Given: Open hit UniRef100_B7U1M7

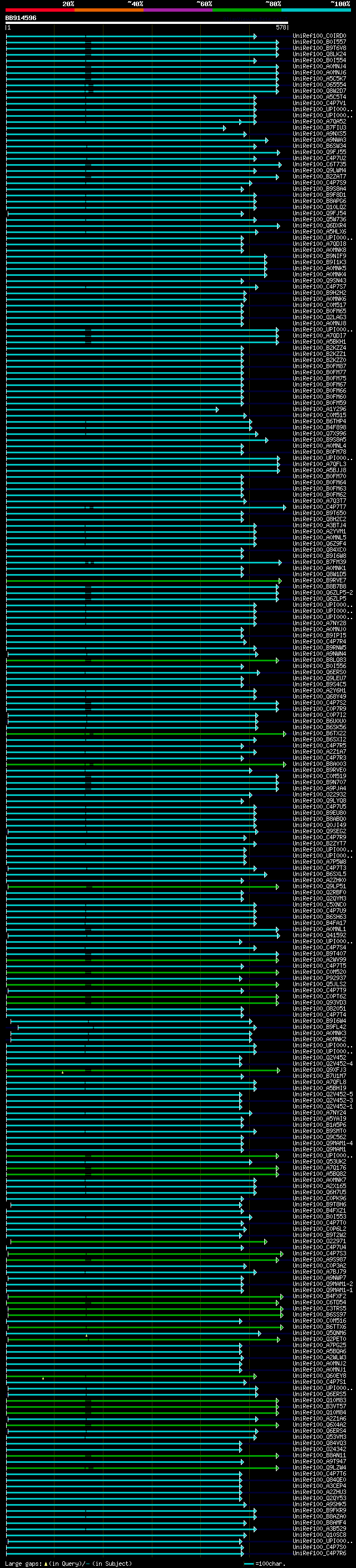Looking at the screenshot, I should click(x=319, y=1076).
